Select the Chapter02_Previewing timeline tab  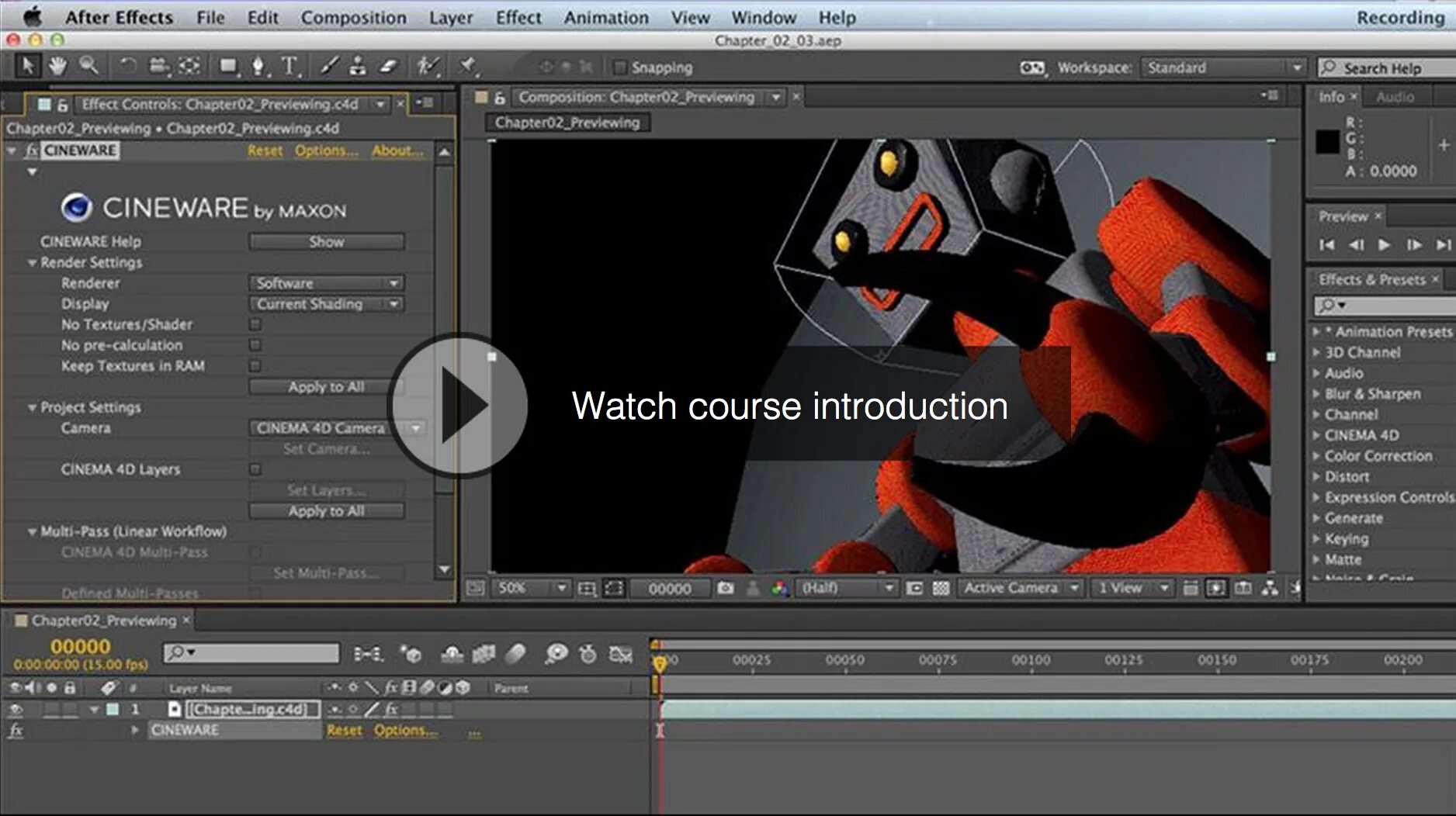click(x=103, y=621)
